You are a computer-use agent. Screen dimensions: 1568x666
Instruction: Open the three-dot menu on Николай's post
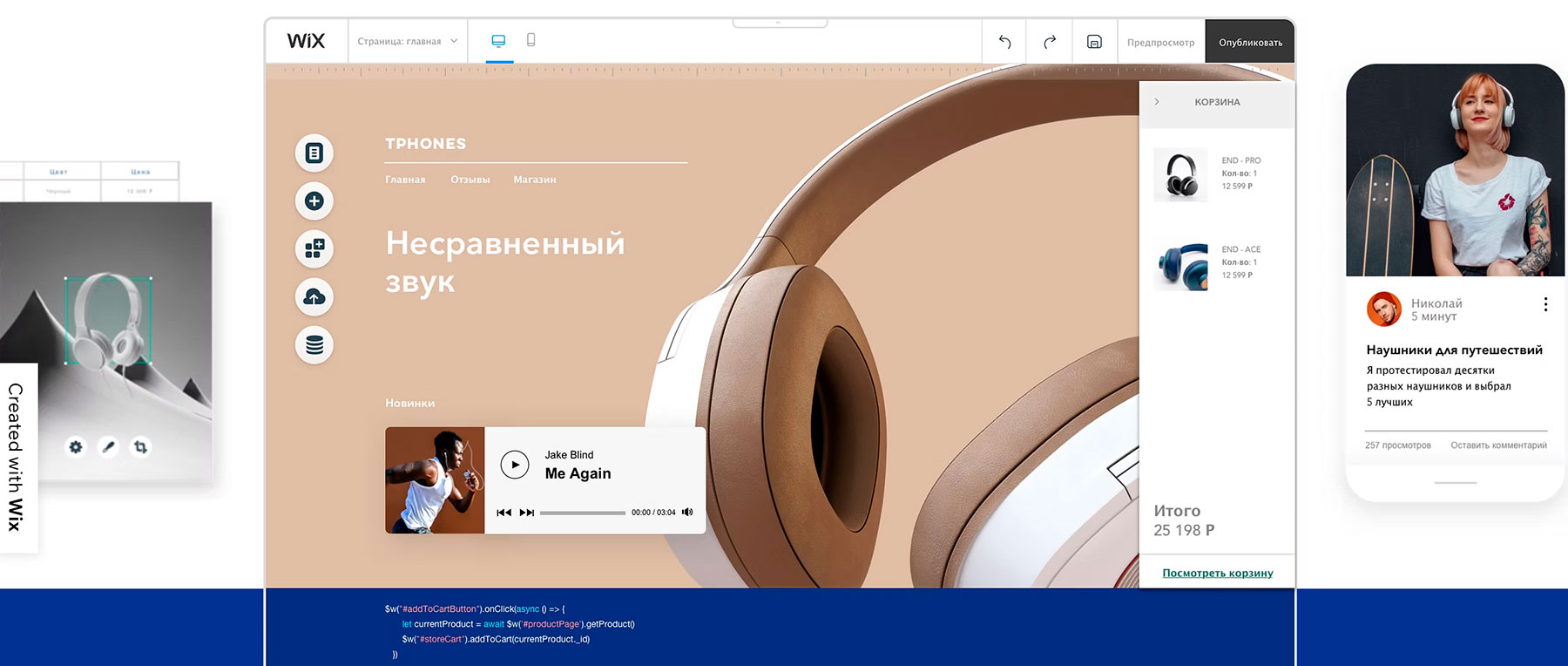click(x=1545, y=304)
